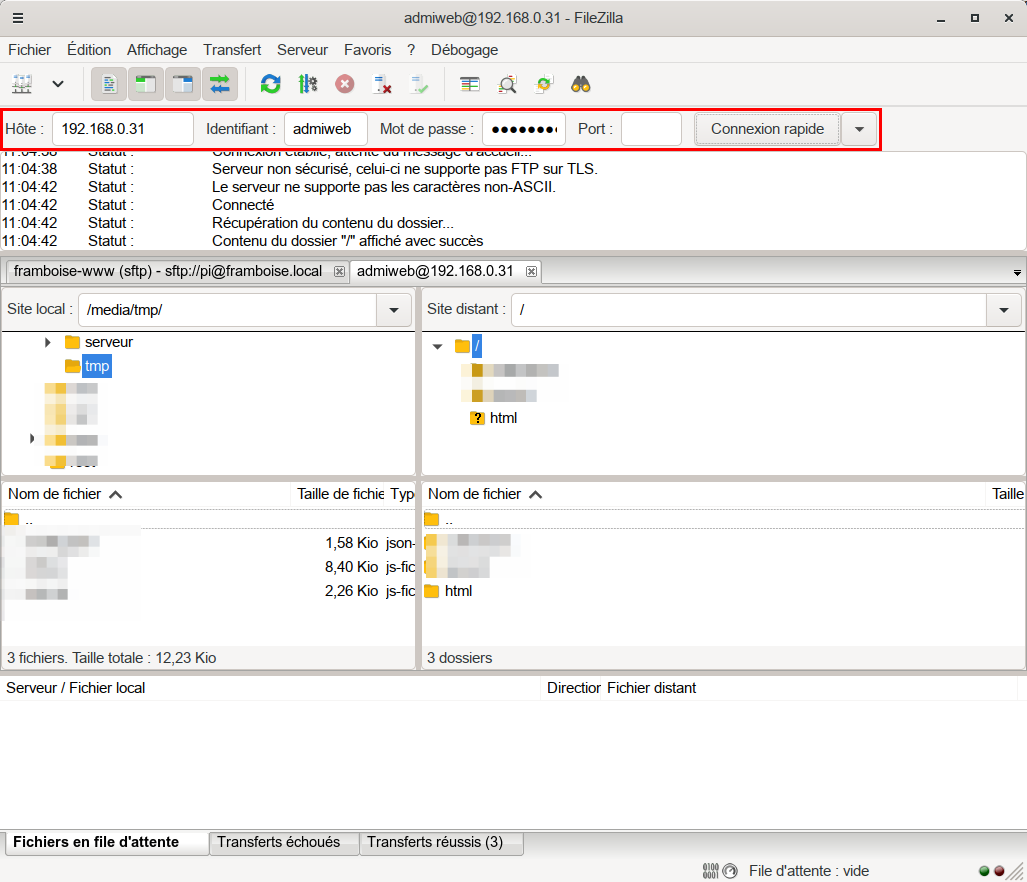Refresh the file and folder lists
Image resolution: width=1027 pixels, height=882 pixels.
[x=270, y=84]
